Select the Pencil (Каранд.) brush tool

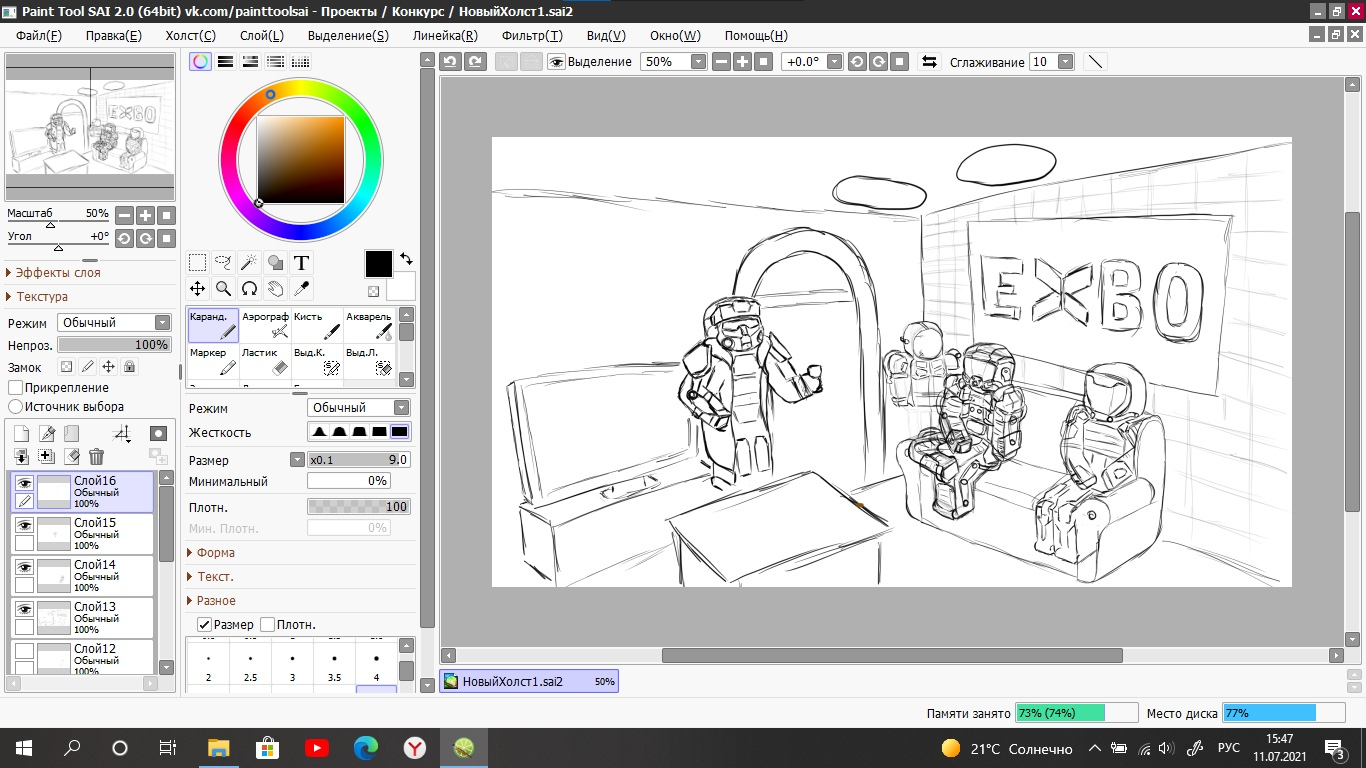click(x=213, y=325)
